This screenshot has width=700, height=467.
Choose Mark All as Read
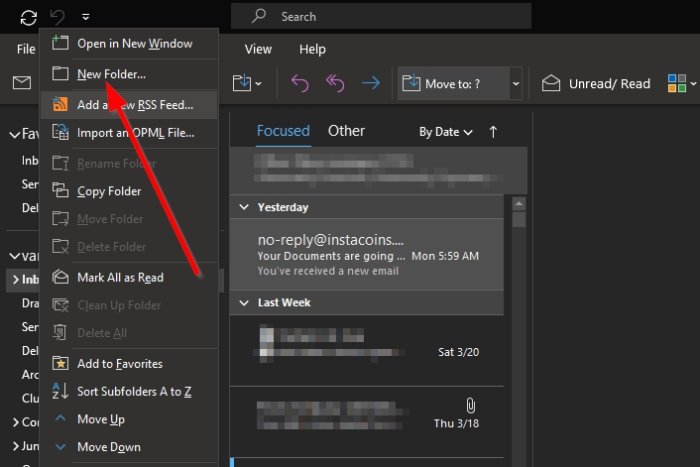coord(129,278)
